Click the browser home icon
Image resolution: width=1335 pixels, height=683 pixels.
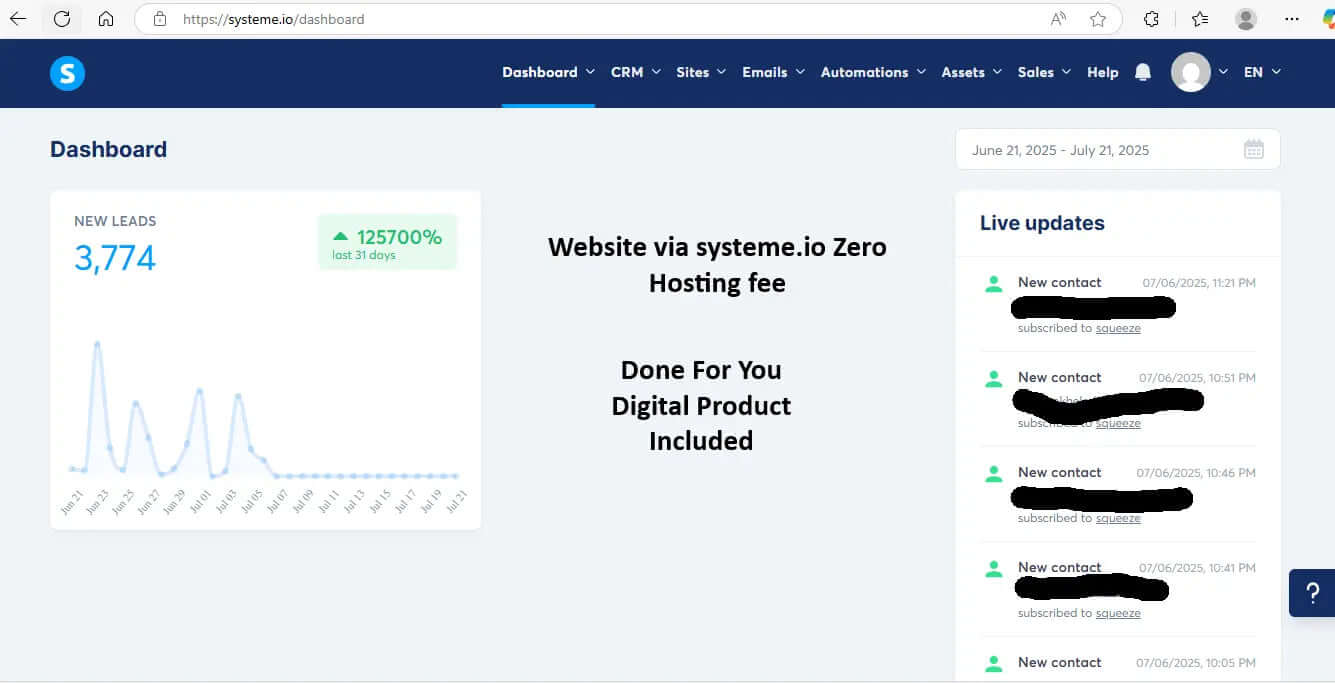tap(105, 18)
